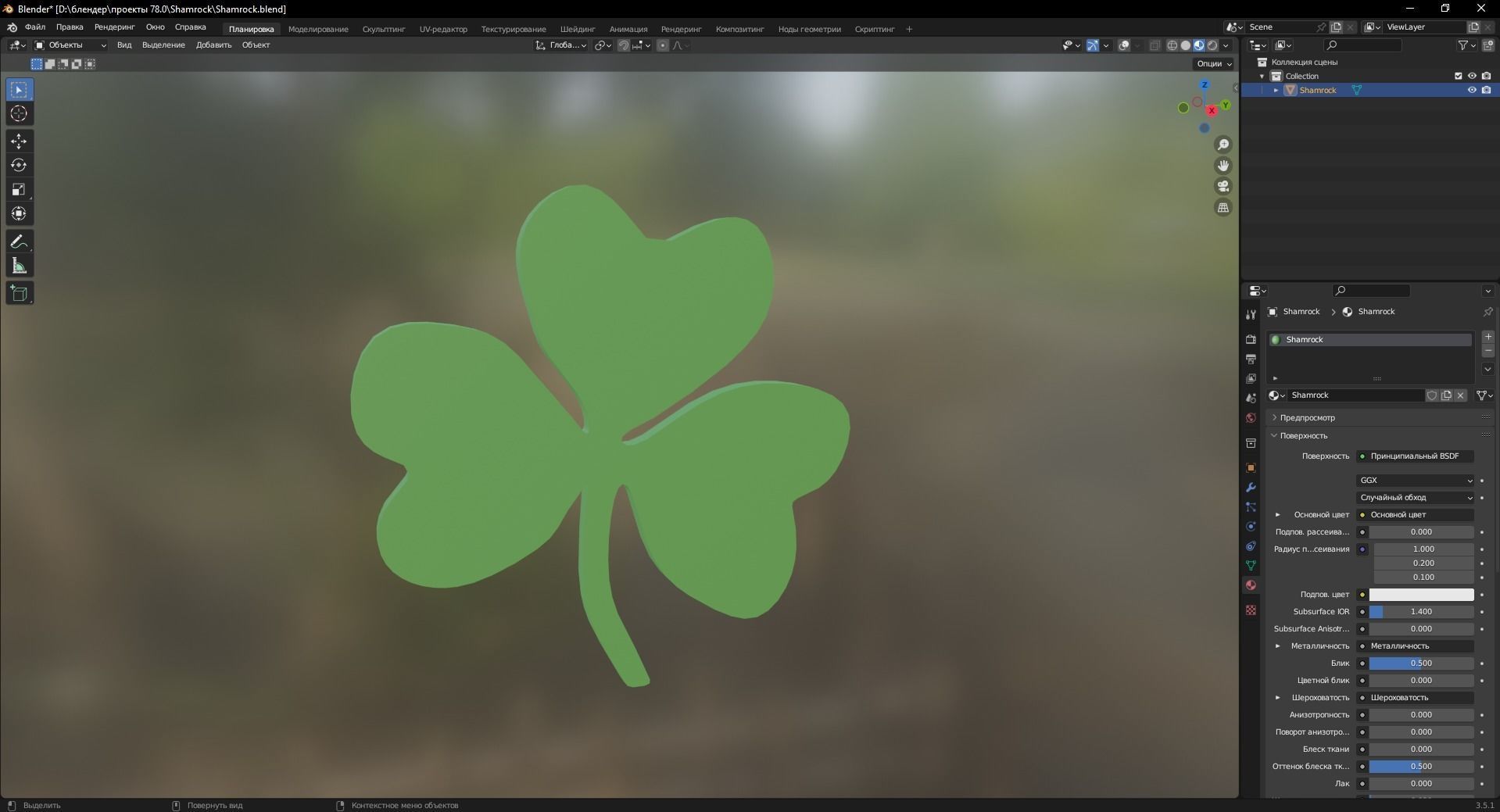1500x812 pixels.
Task: Switch viewport shading to Solid
Action: 1186,45
